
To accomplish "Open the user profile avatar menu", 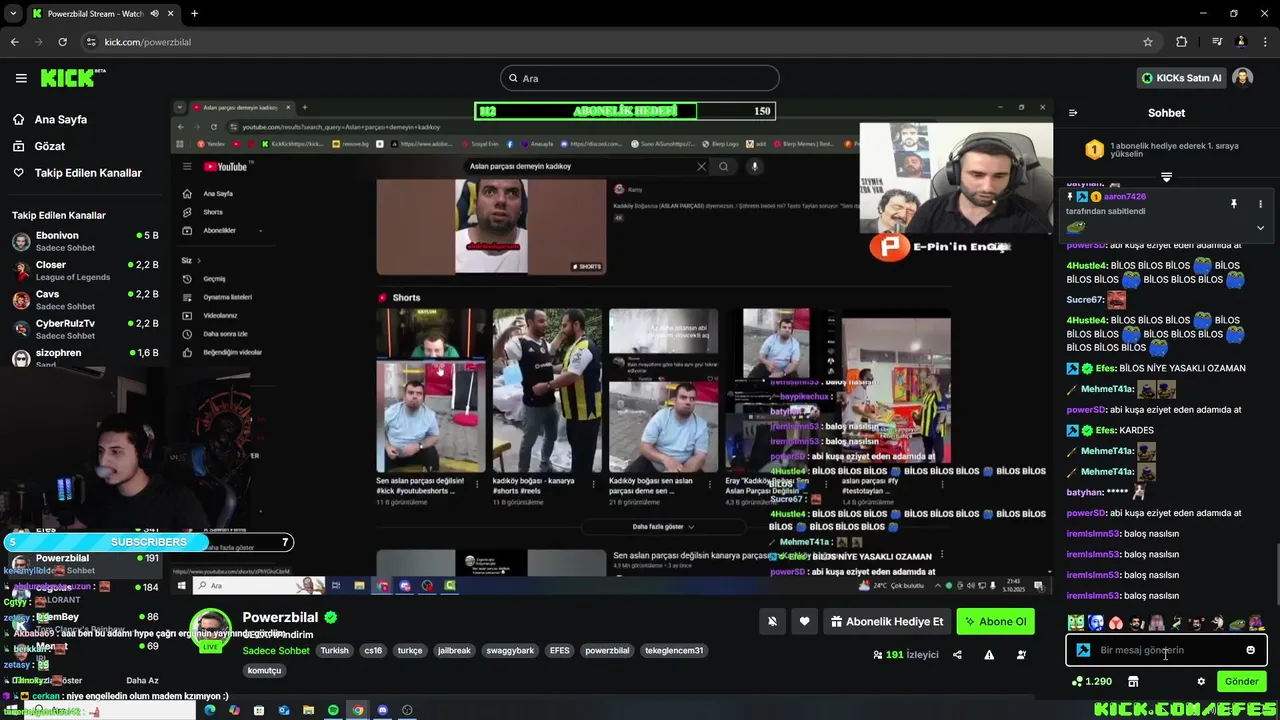I will pyautogui.click(x=1242, y=78).
